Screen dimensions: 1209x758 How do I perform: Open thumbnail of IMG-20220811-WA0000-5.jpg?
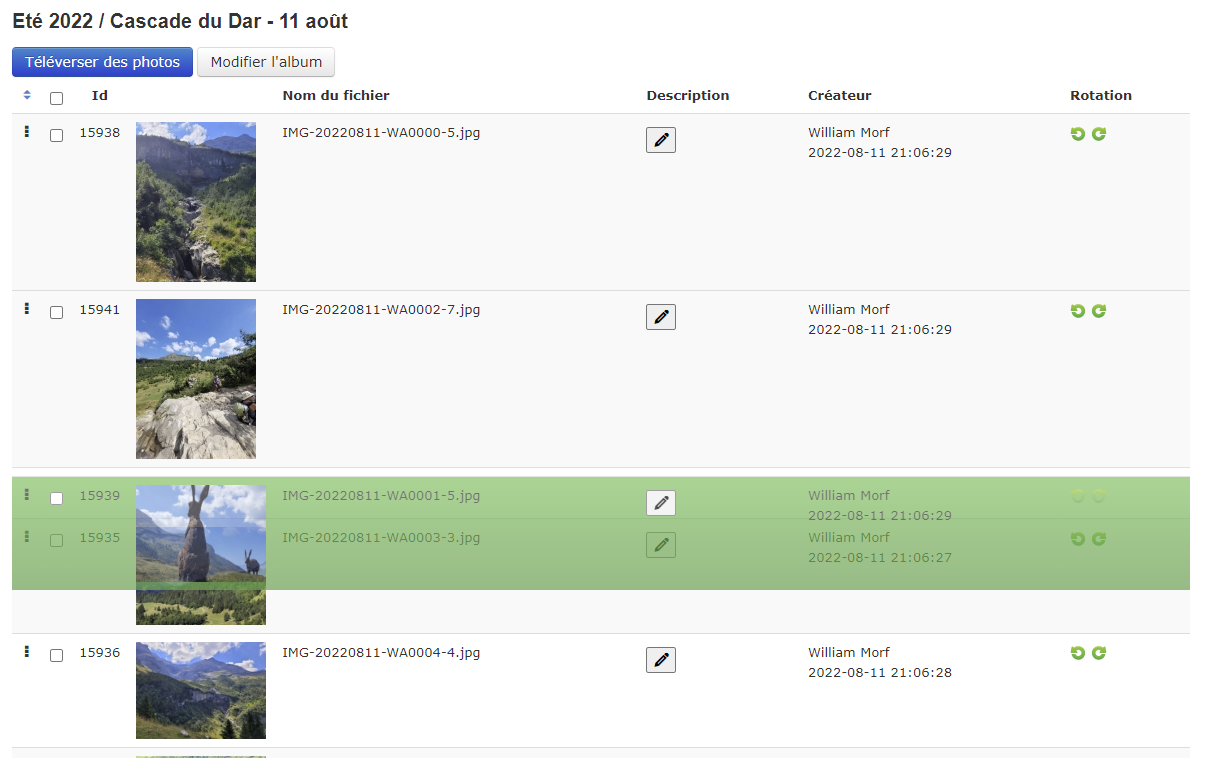196,202
